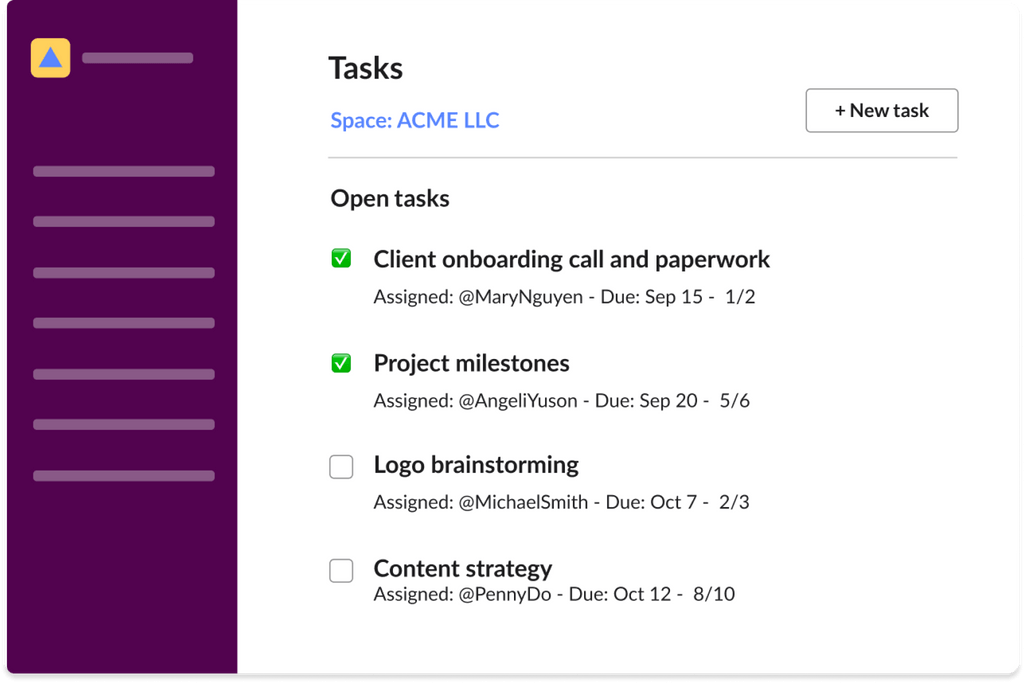Click the @MaryNguyen assignee mention

[520, 297]
